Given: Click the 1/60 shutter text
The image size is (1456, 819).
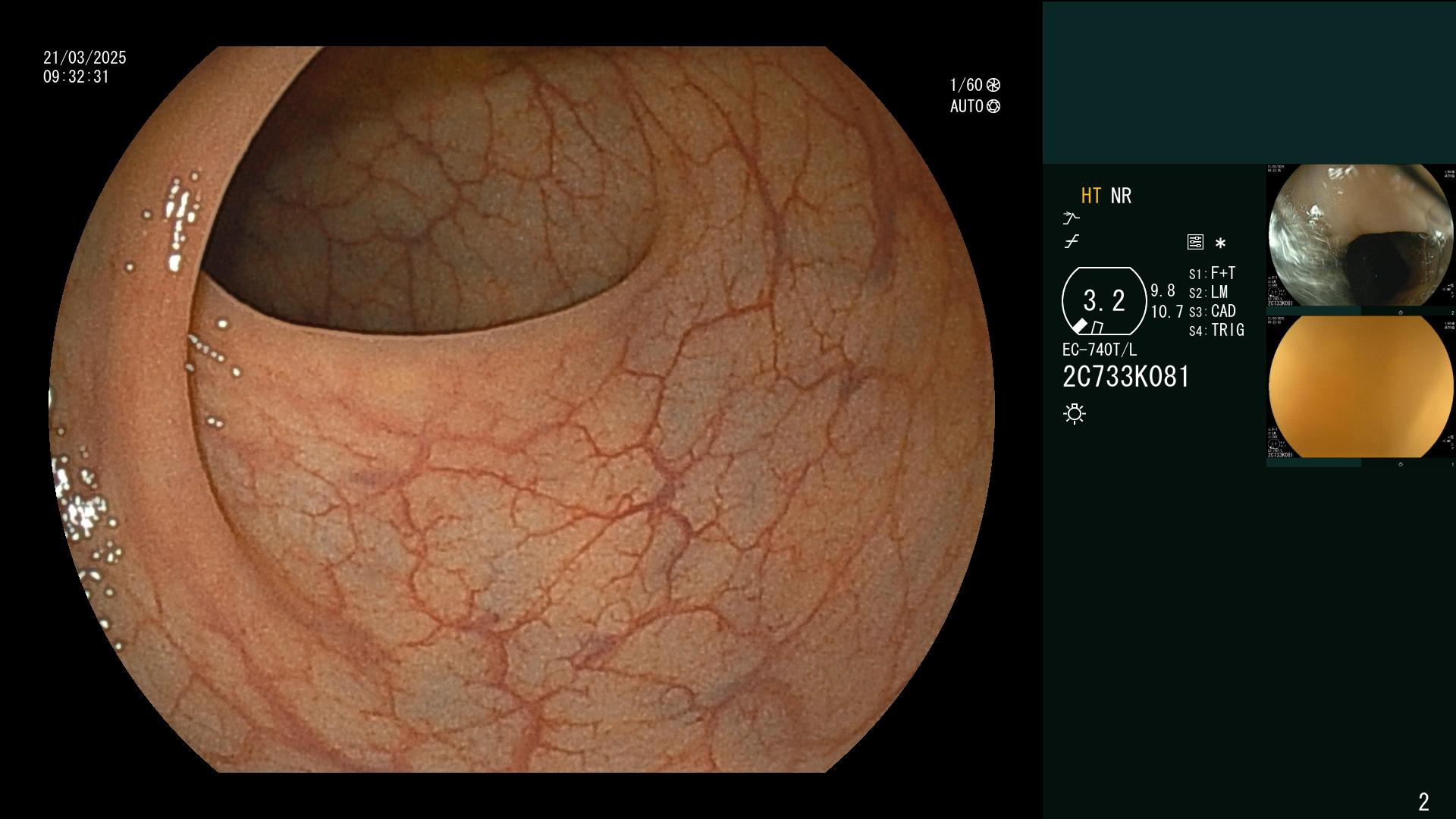Looking at the screenshot, I should (966, 85).
